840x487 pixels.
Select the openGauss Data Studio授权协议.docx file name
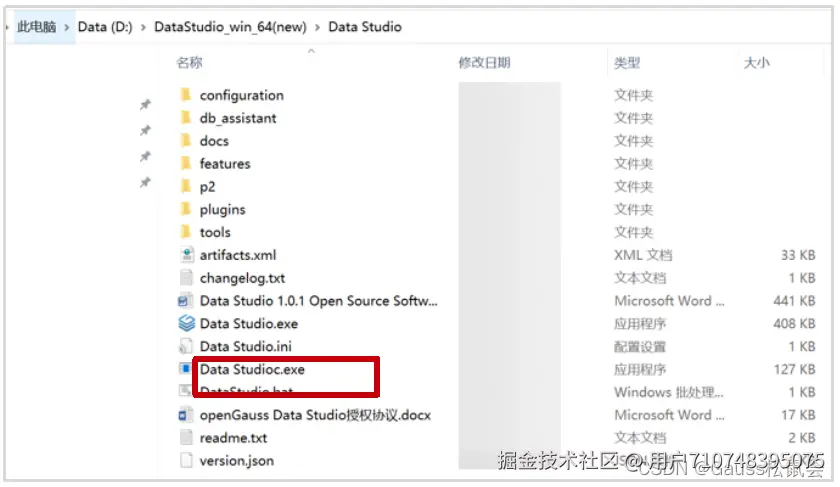click(x=315, y=415)
